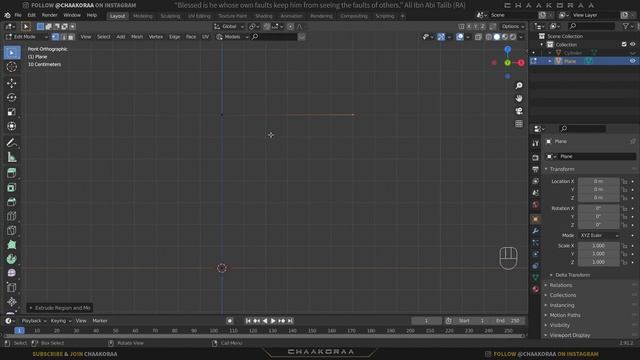
Task: Open the Object properties tab icon
Action: click(536, 219)
